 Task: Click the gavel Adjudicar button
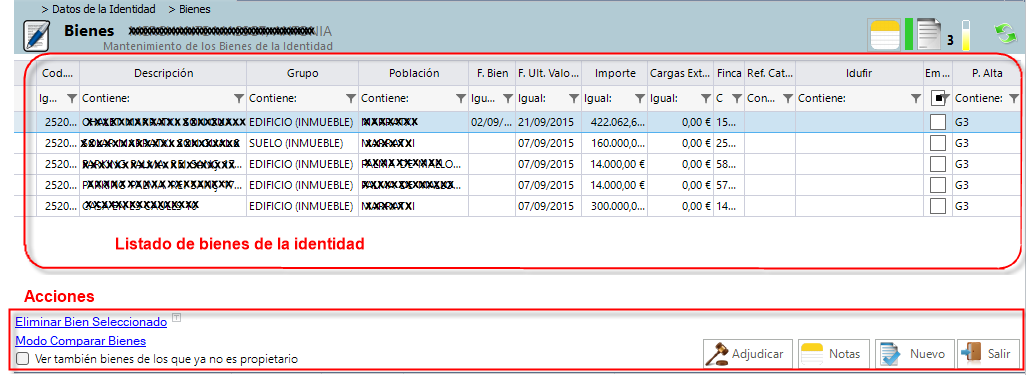[x=748, y=354]
